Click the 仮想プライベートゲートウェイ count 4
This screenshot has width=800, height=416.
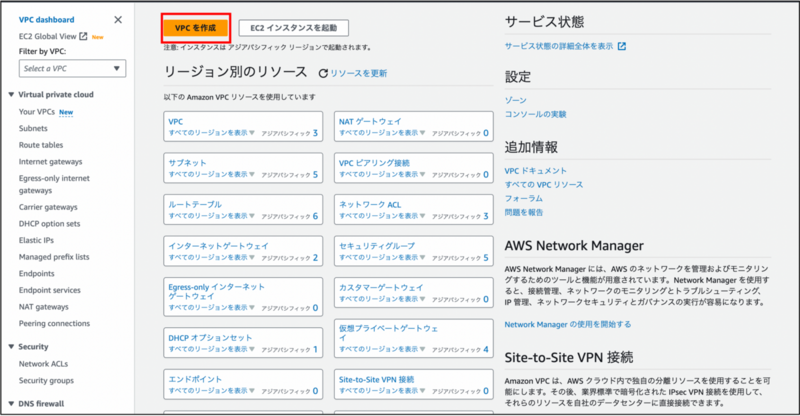click(486, 350)
